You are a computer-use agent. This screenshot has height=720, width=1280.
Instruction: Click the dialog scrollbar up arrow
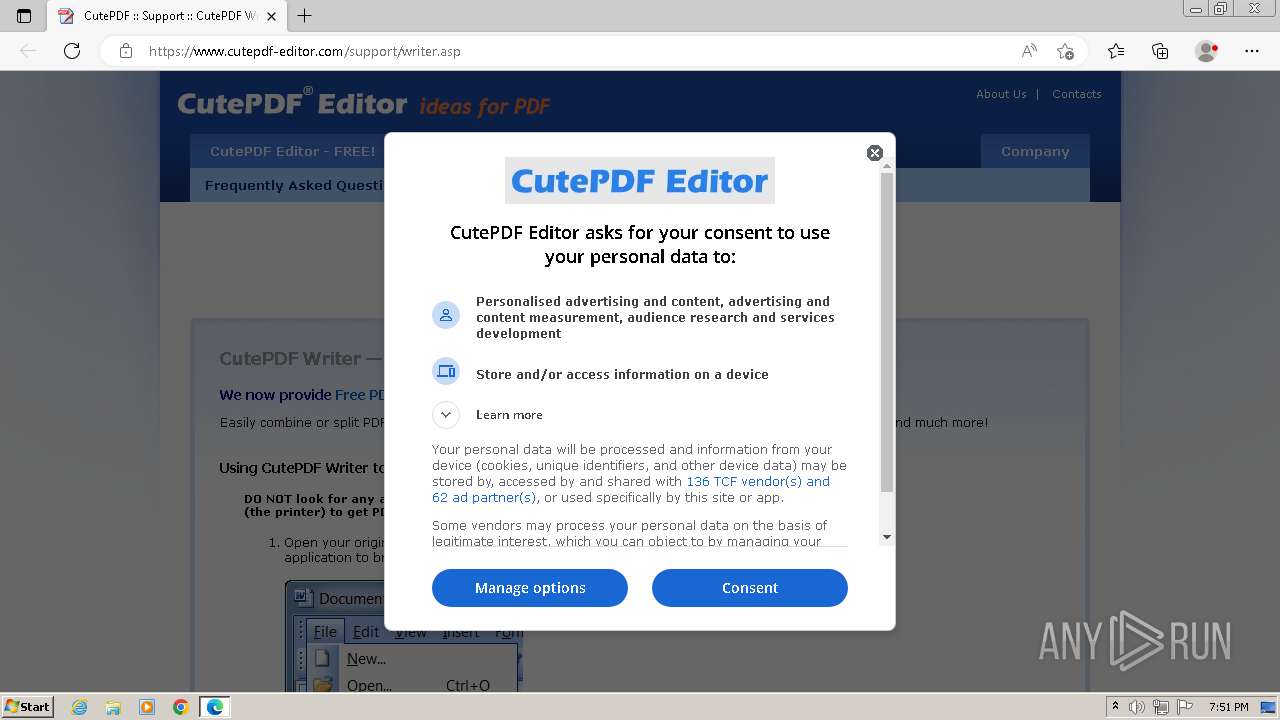[x=887, y=165]
